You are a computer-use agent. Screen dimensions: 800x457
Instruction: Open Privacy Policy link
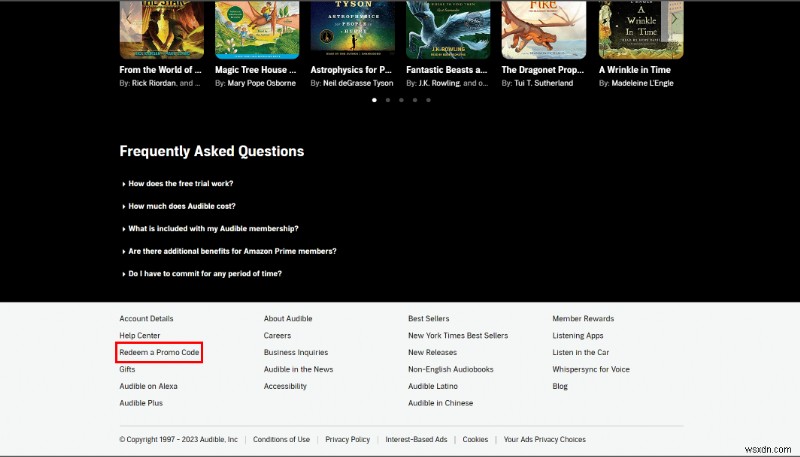click(347, 439)
